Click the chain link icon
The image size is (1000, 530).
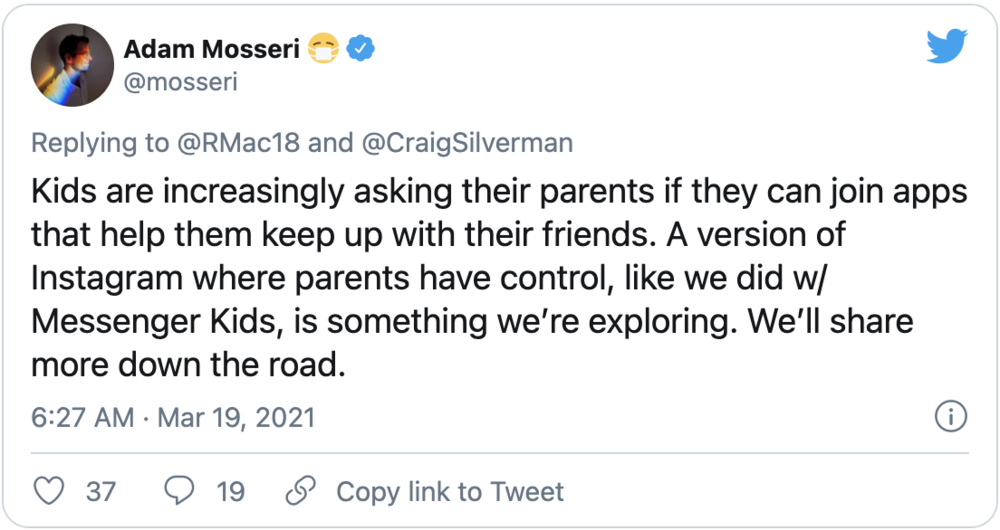(300, 491)
